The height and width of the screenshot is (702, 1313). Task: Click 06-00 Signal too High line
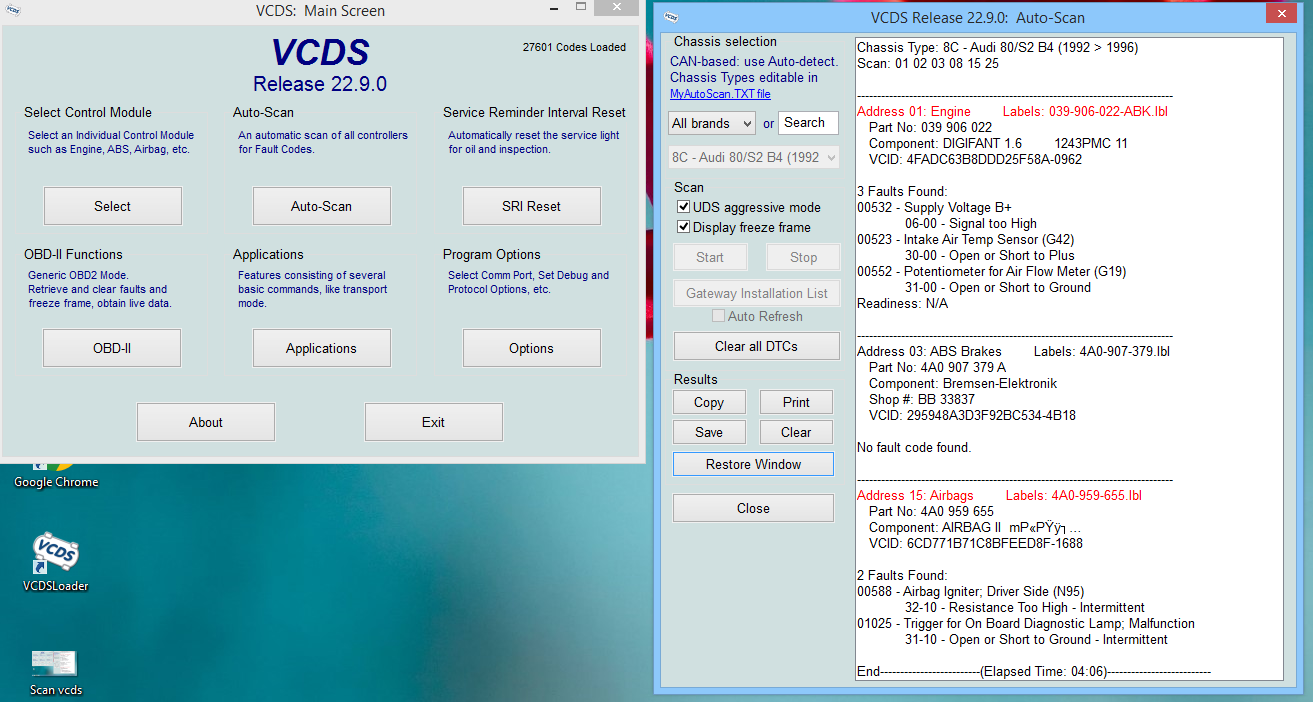tap(971, 223)
